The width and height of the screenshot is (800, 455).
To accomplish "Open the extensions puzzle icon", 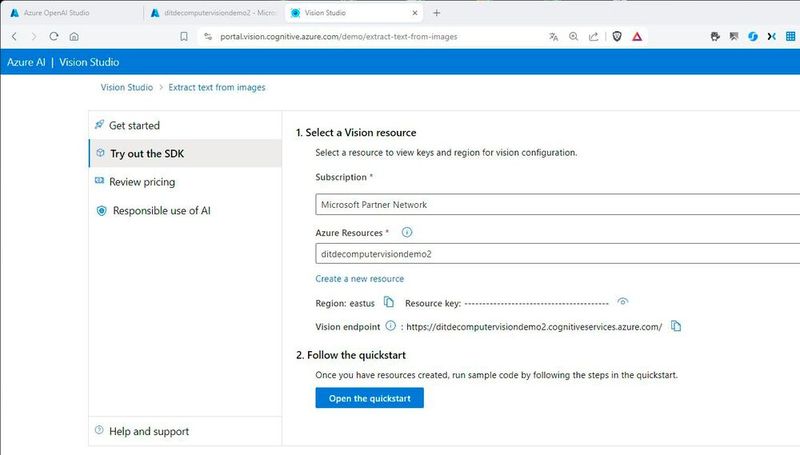I will pyautogui.click(x=715, y=36).
